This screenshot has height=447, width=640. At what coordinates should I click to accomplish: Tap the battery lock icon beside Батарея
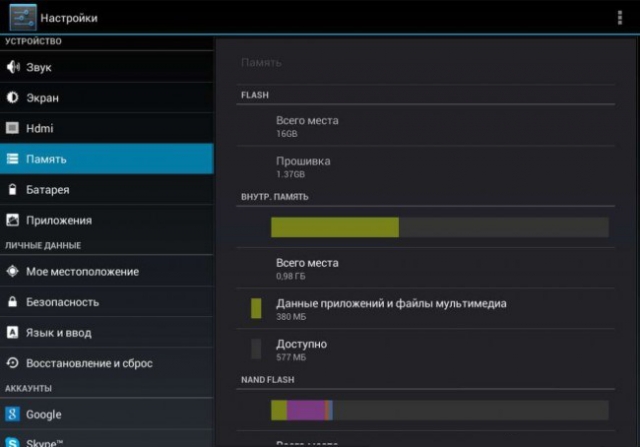pos(13,189)
